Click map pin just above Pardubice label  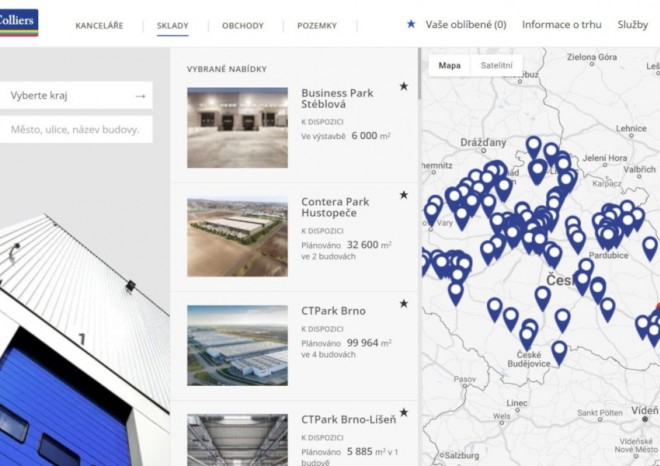pyautogui.click(x=607, y=236)
